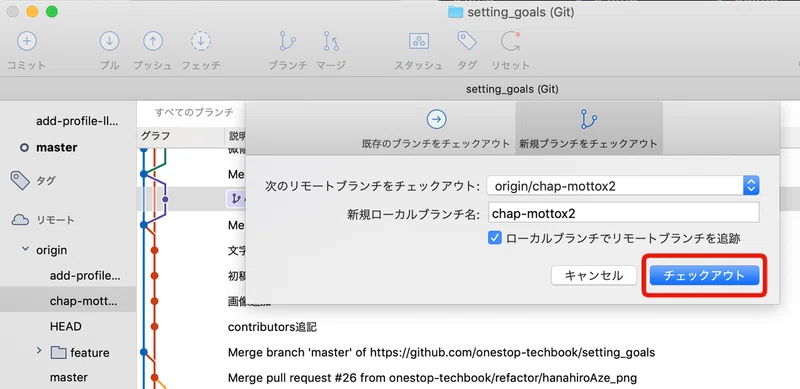This screenshot has width=800, height=389.
Task: Select the Merge pull request #26 commit
Action: coord(432,378)
